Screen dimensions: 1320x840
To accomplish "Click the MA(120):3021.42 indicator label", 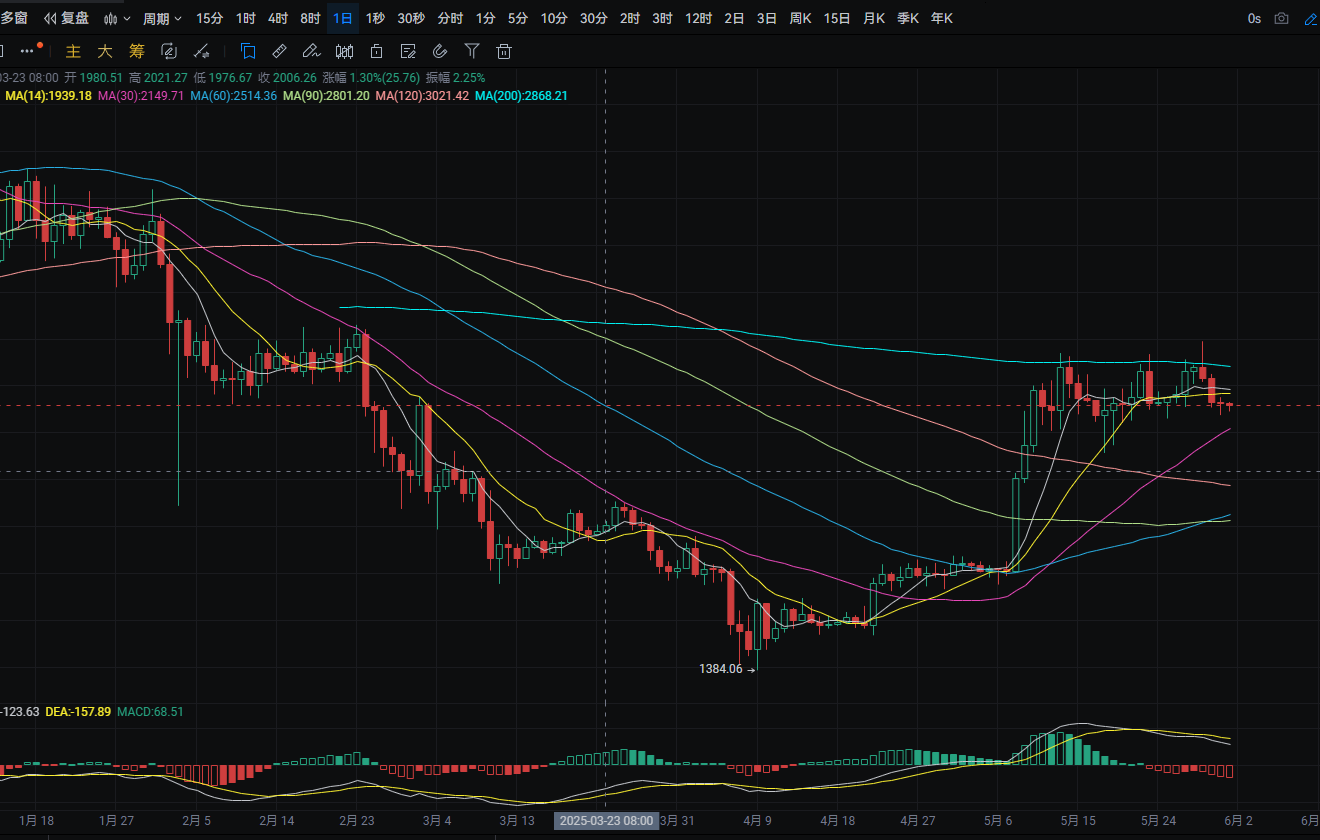I will pyautogui.click(x=422, y=96).
